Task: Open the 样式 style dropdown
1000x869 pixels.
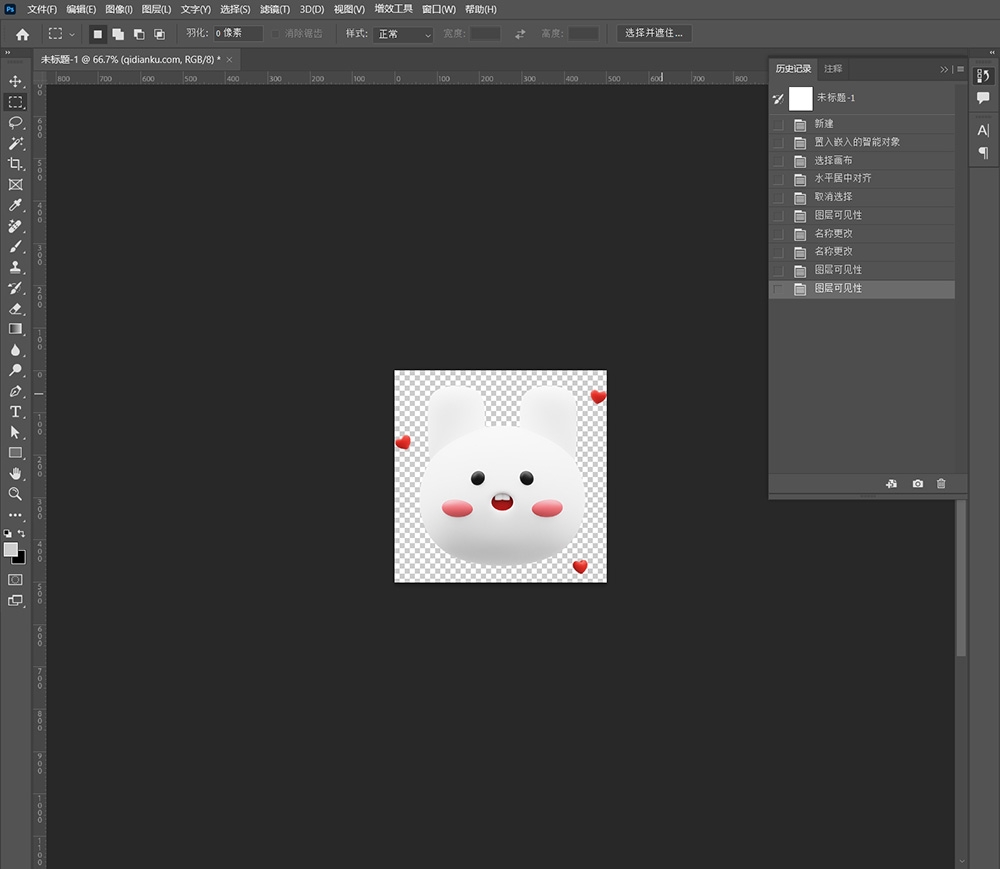Action: tap(403, 34)
